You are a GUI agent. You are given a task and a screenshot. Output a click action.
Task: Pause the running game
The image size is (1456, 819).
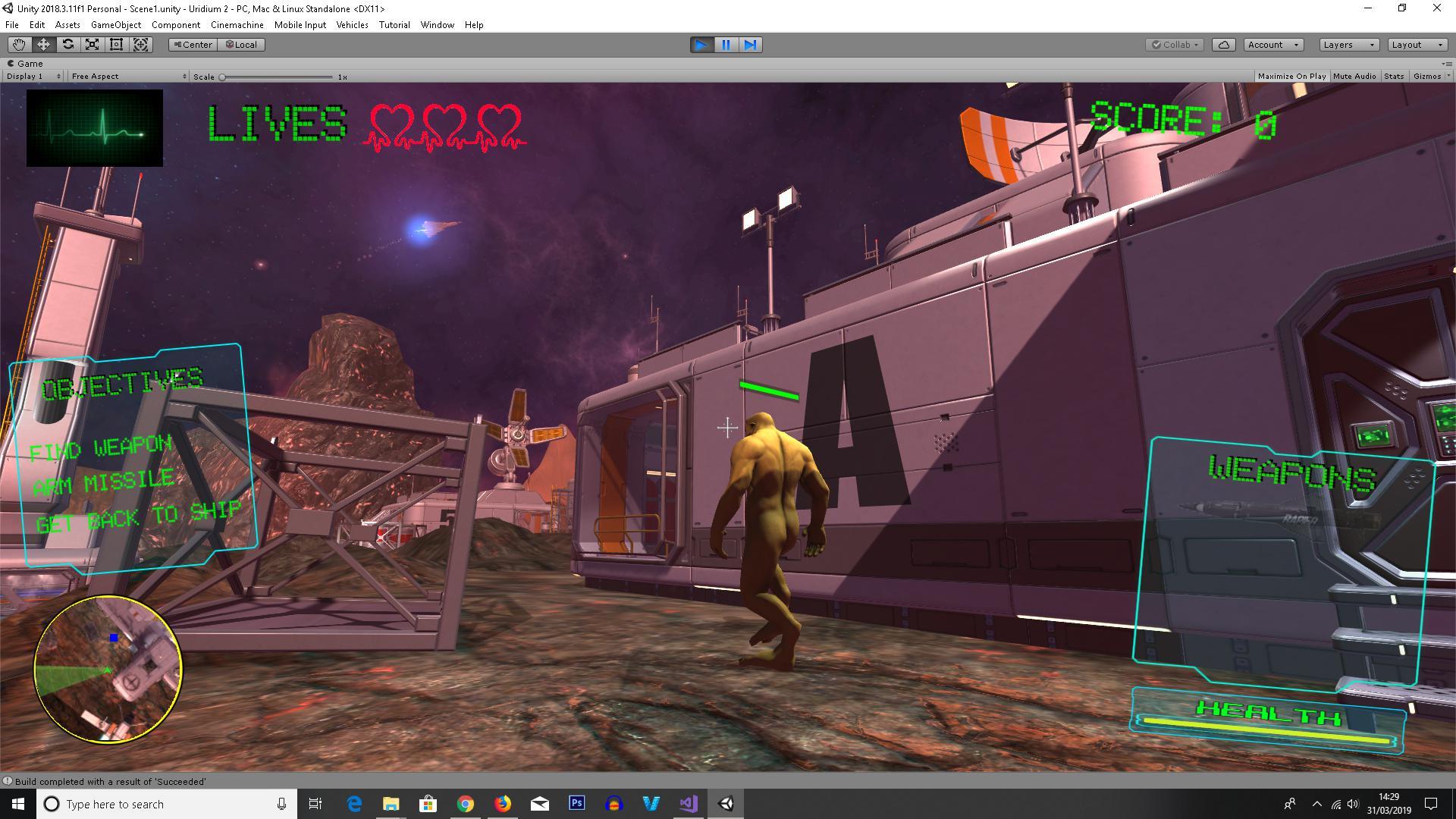[x=726, y=45]
